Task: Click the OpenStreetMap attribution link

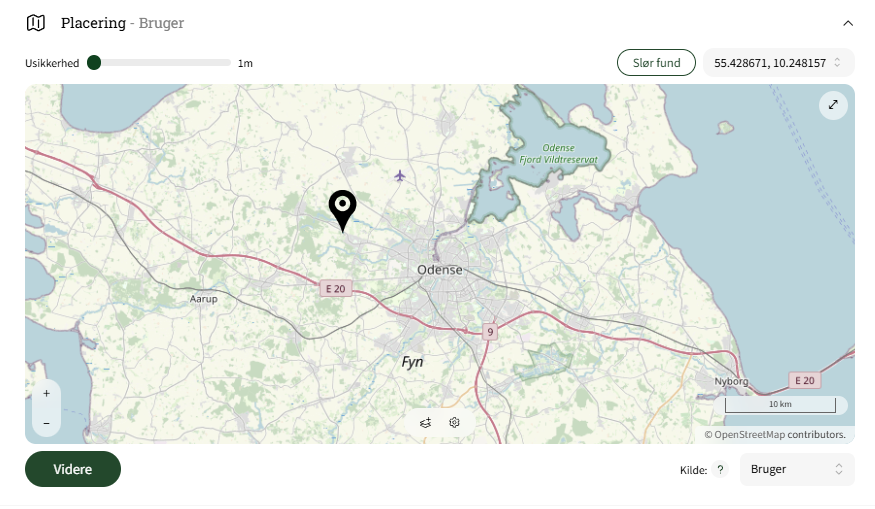Action: click(775, 434)
